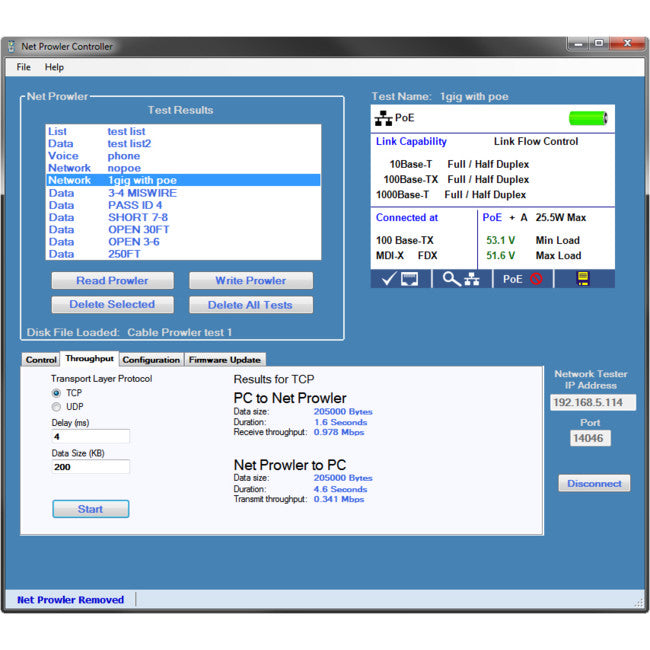Image resolution: width=650 pixels, height=650 pixels.
Task: Click the yellow tester device icon
Action: point(583,279)
